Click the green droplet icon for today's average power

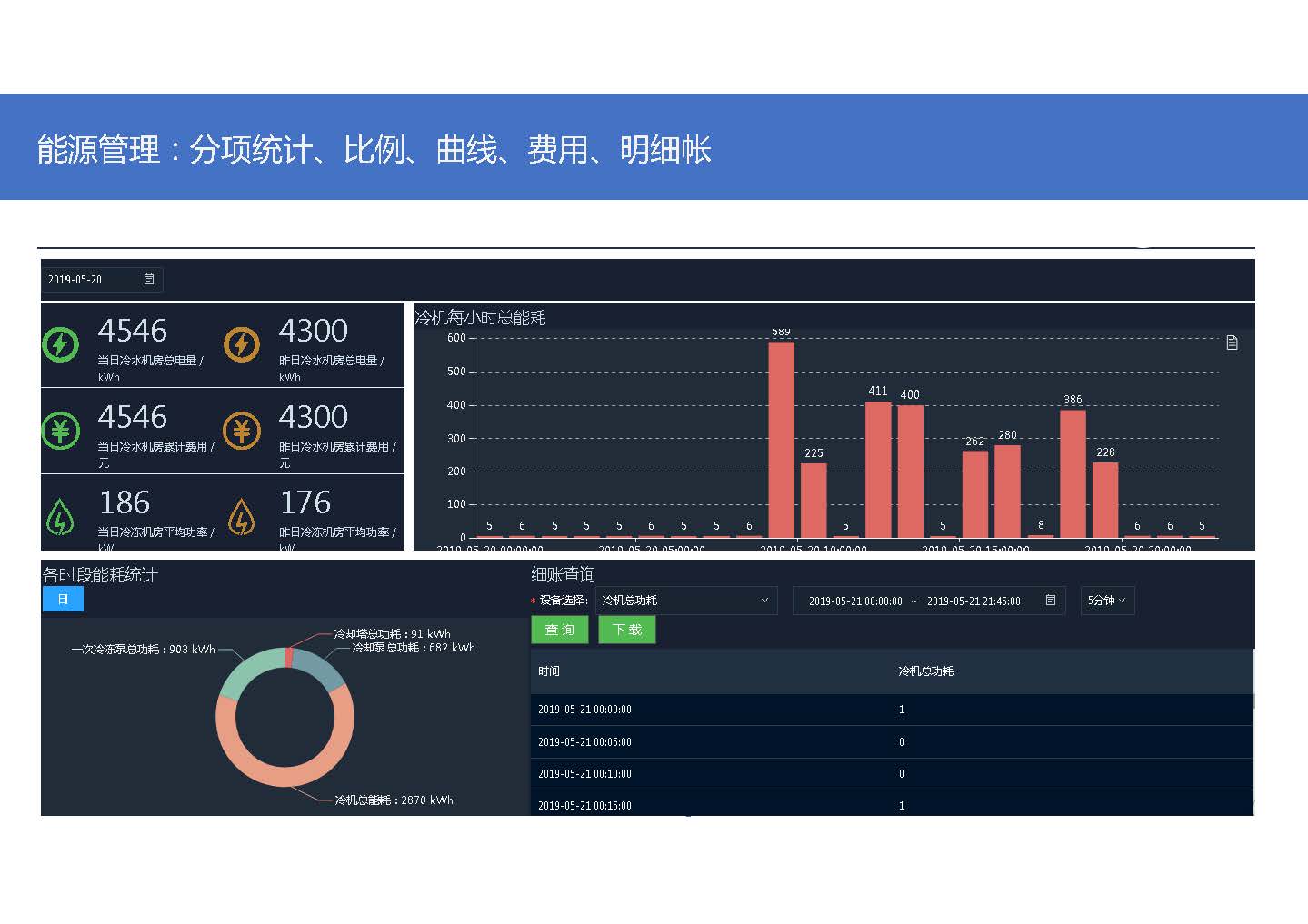point(60,518)
